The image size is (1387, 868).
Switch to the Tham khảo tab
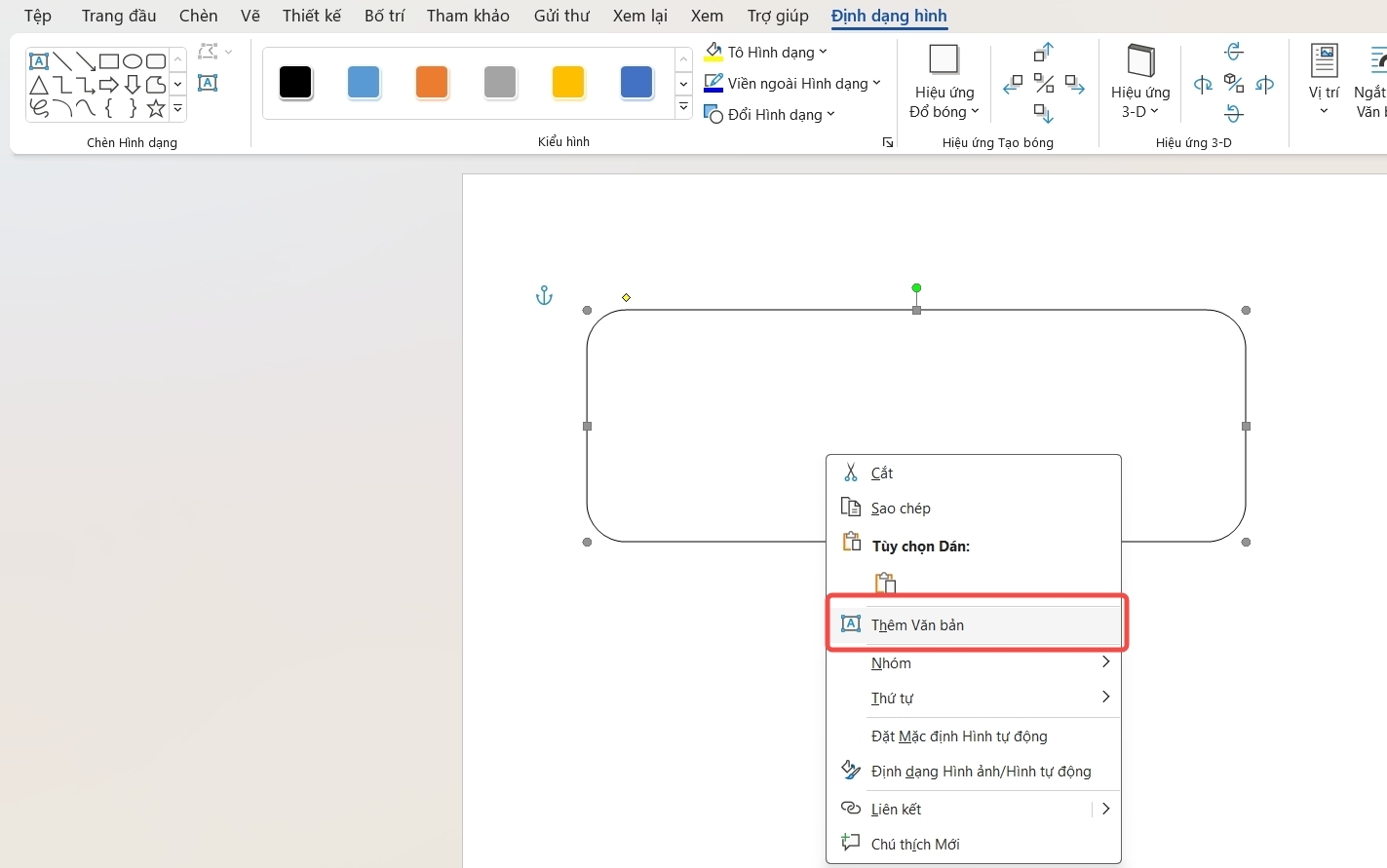pos(468,16)
